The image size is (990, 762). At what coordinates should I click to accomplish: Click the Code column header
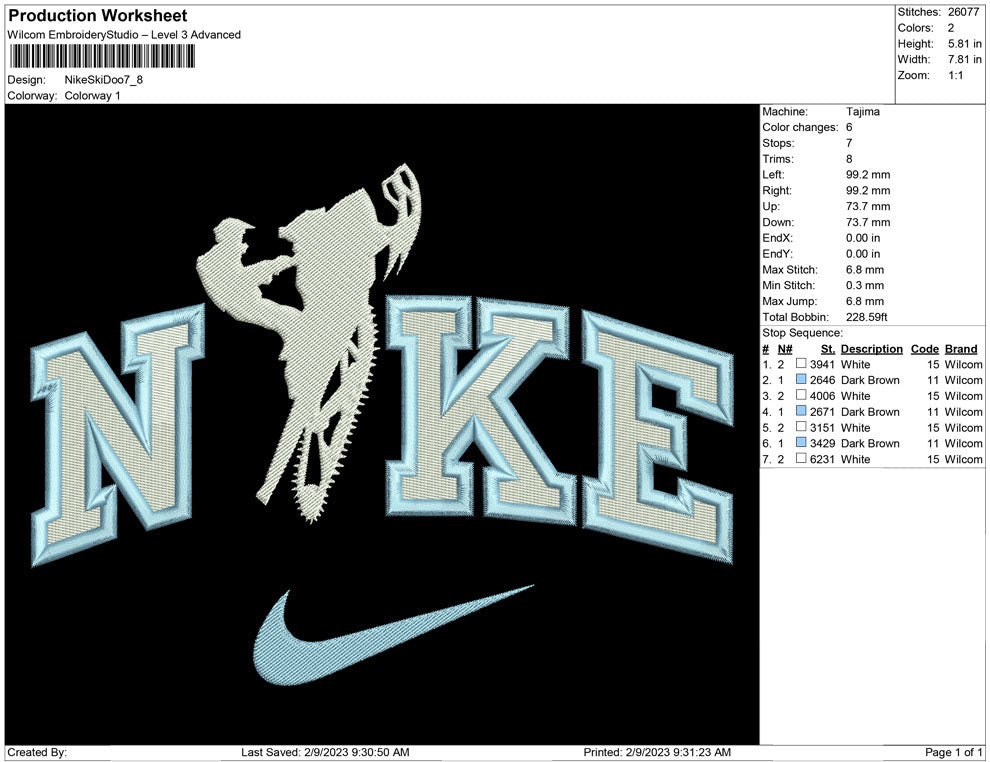coord(925,349)
